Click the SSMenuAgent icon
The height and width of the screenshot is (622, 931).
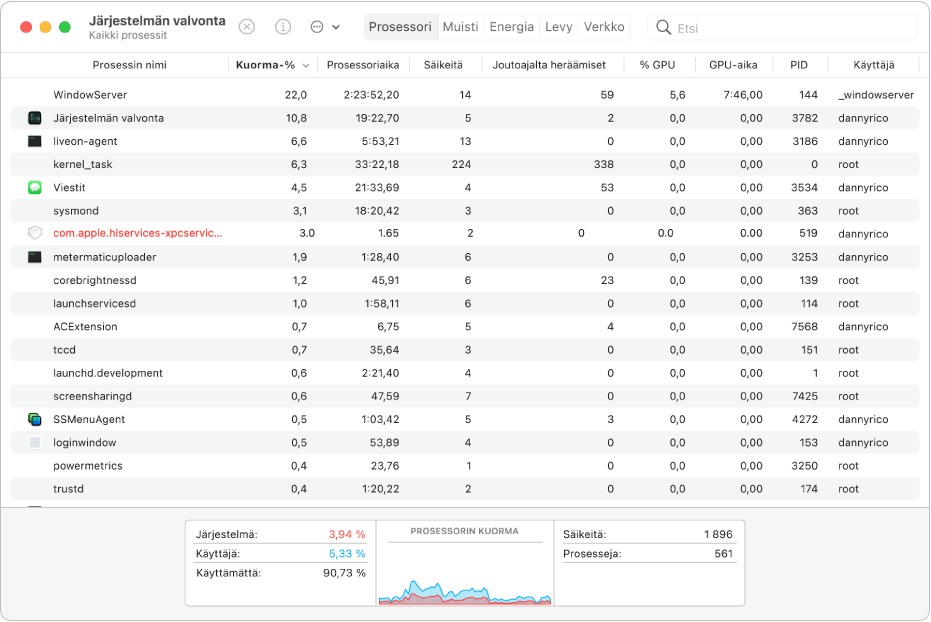[35, 419]
